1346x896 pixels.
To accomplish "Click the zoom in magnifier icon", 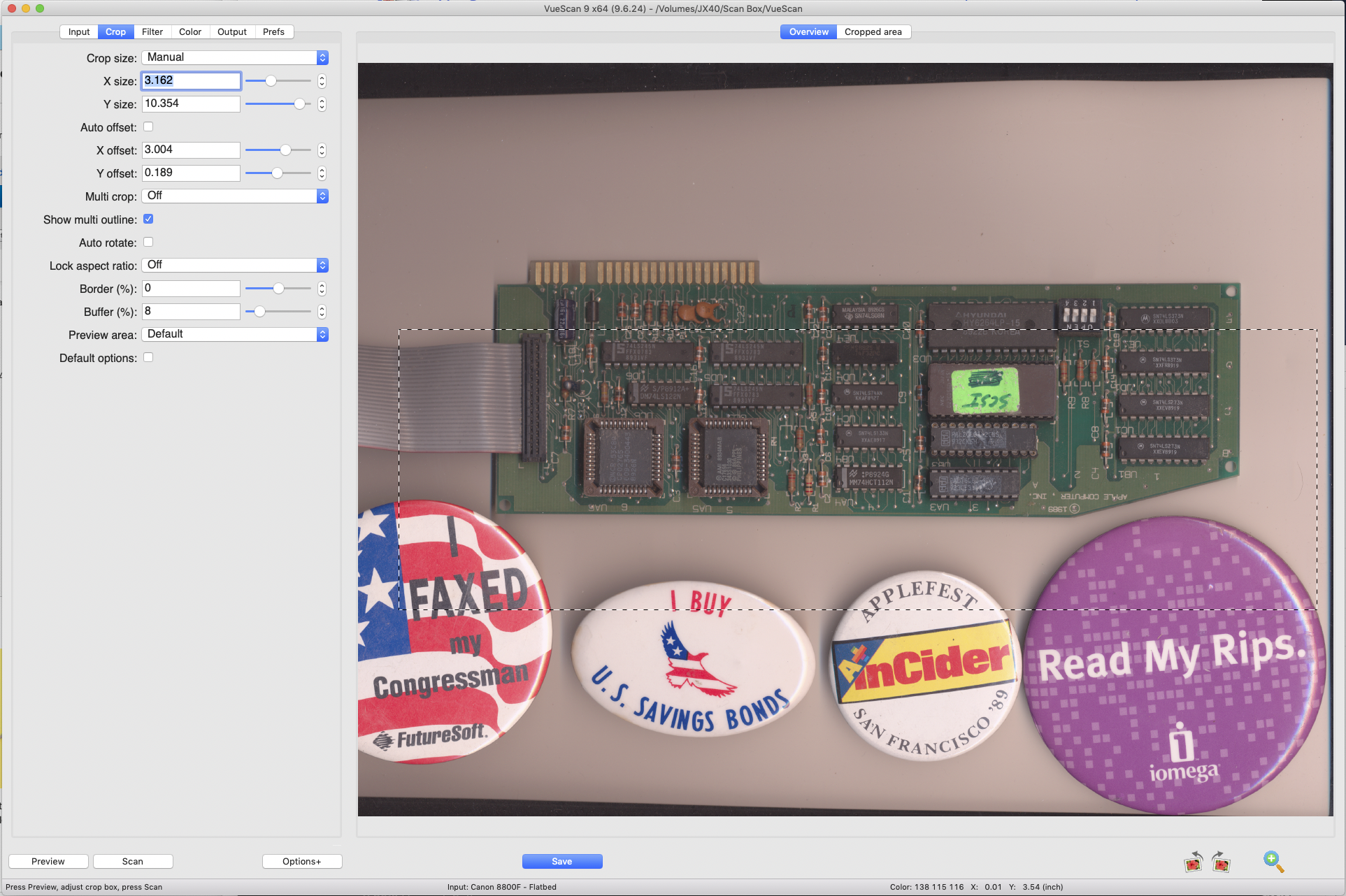I will click(x=1273, y=862).
